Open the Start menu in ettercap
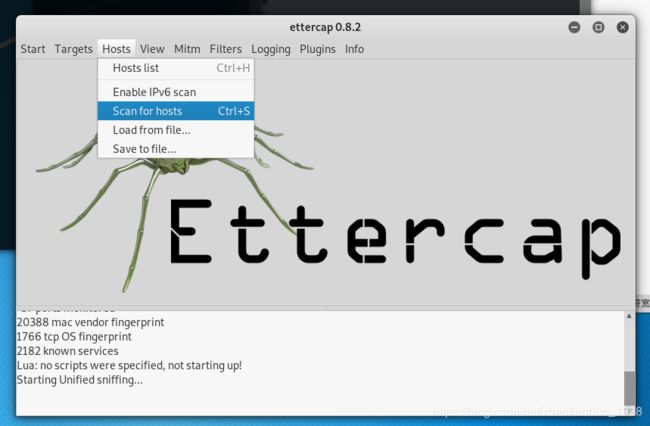This screenshot has width=650, height=426. click(x=33, y=49)
